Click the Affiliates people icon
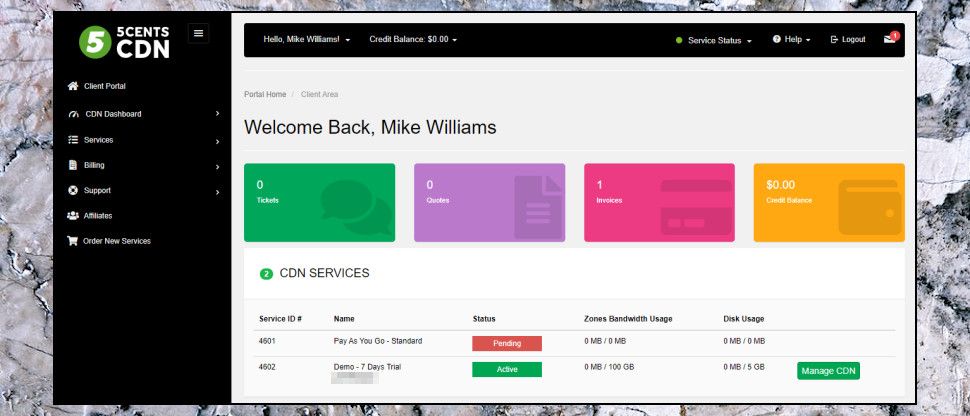Screen dimensions: 970x416 [x=73, y=216]
